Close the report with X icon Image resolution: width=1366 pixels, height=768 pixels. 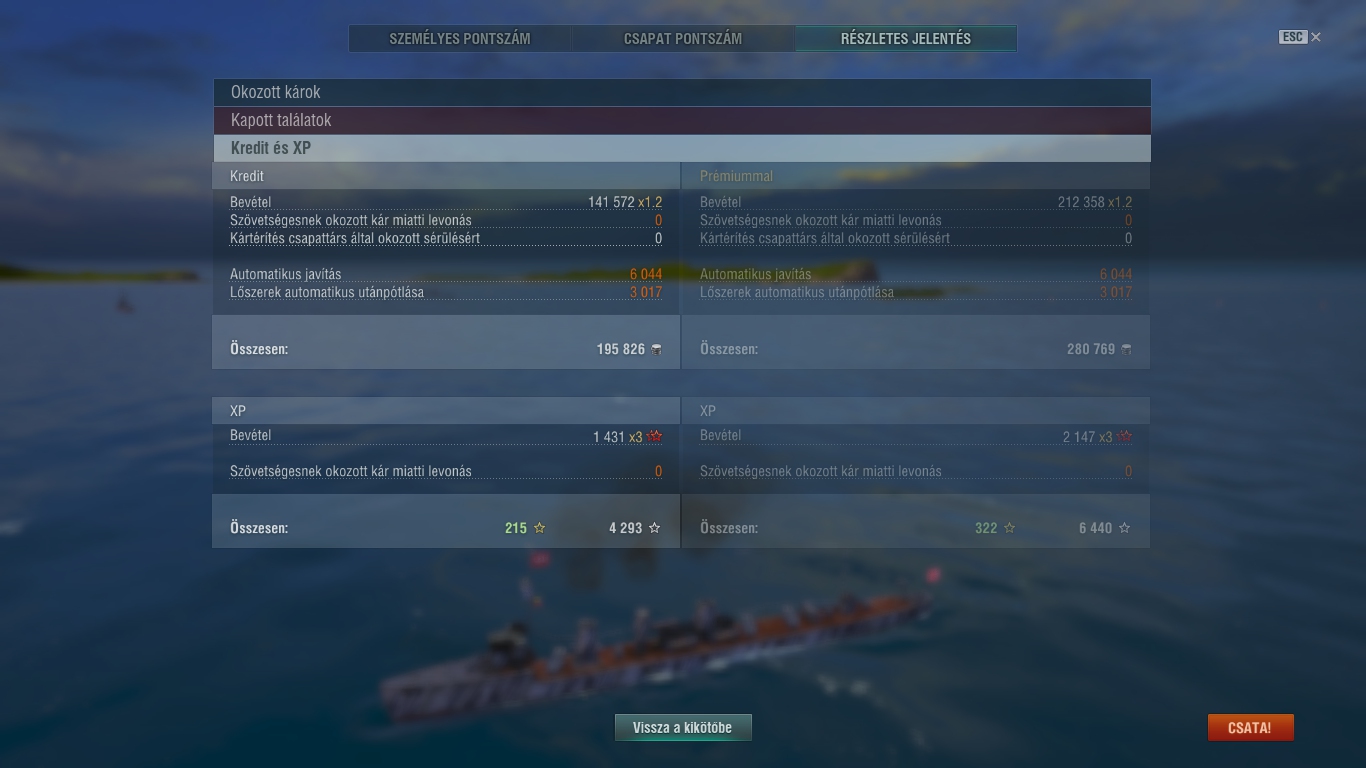1316,37
